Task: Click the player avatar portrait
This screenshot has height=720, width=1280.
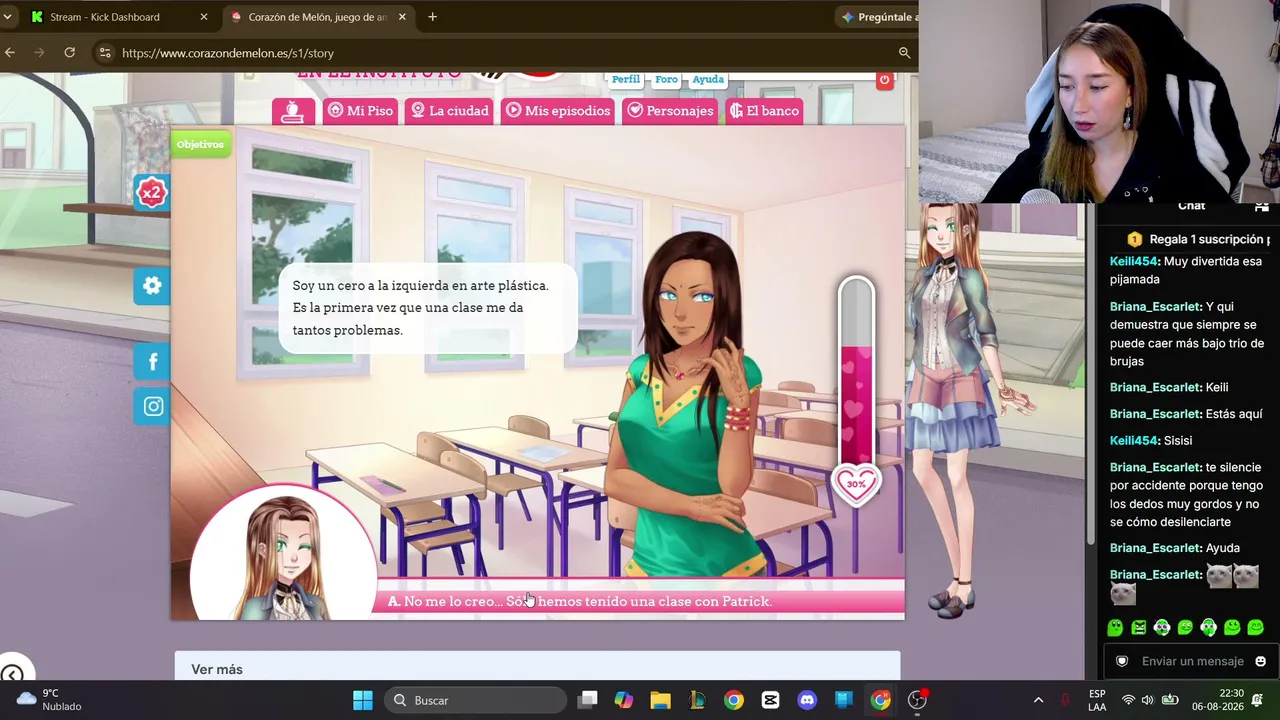Action: (284, 552)
